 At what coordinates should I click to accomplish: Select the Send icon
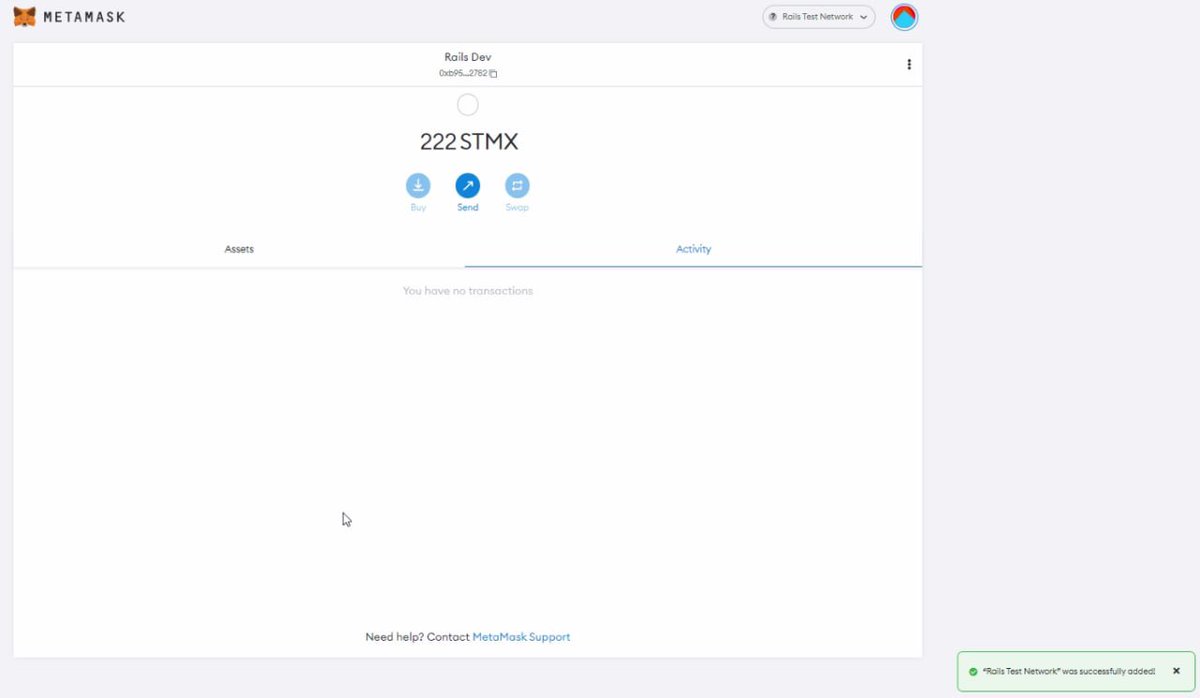coord(467,185)
